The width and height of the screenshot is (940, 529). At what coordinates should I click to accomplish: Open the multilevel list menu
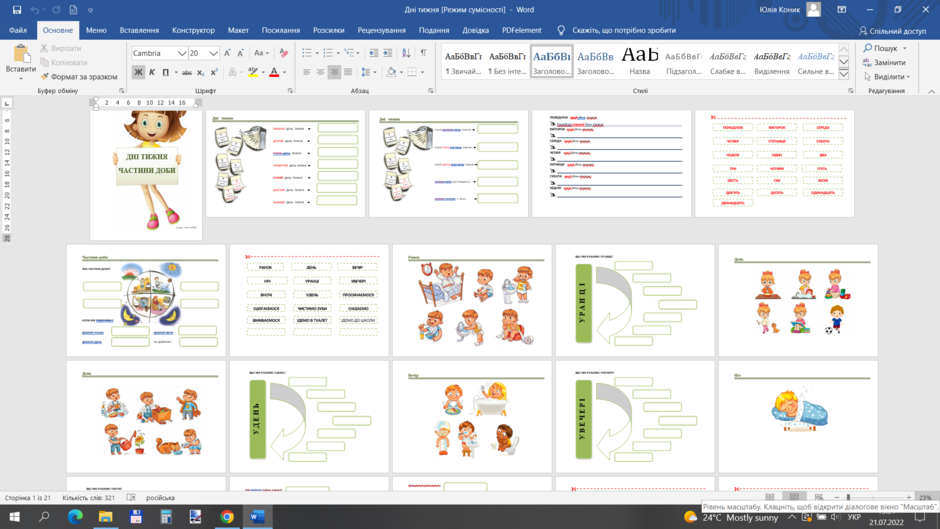pyautogui.click(x=351, y=53)
